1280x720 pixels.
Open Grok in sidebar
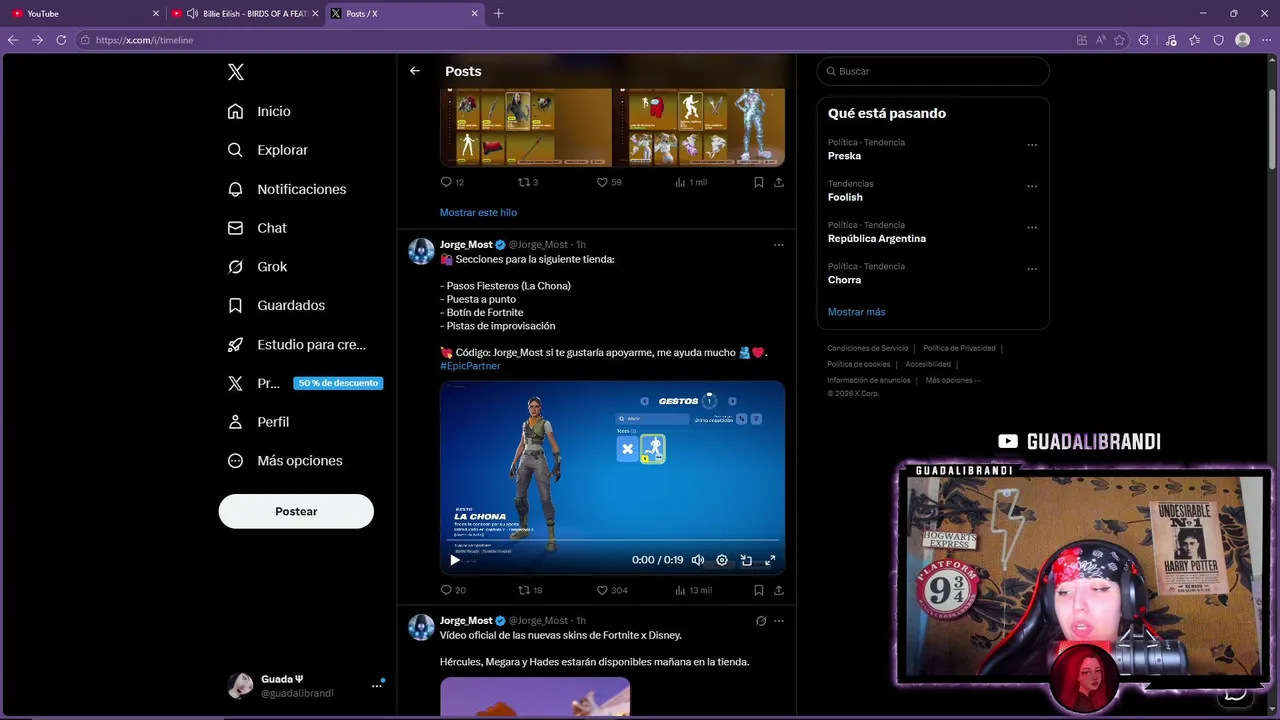[257, 267]
